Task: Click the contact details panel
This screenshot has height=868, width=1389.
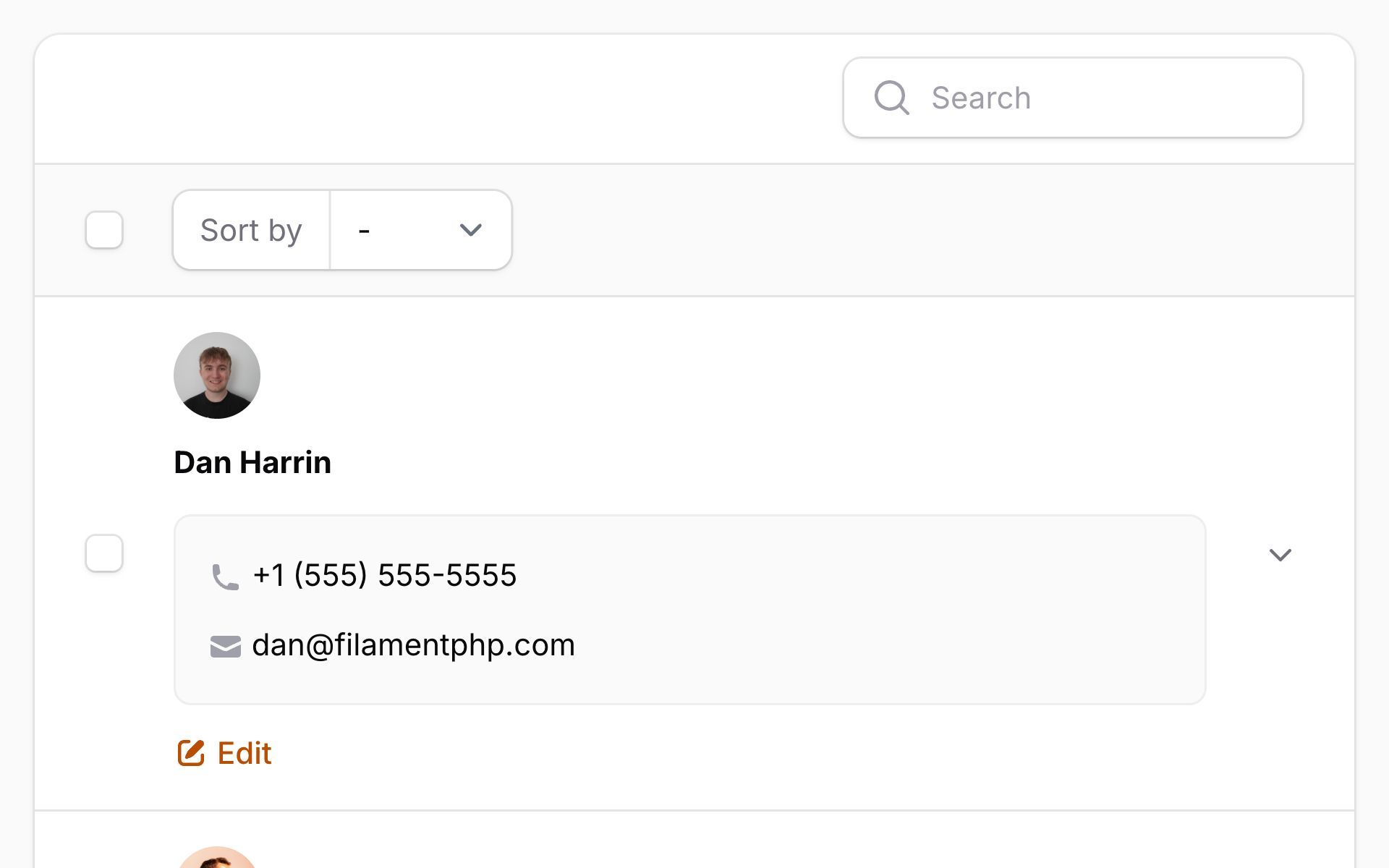Action: click(x=689, y=610)
